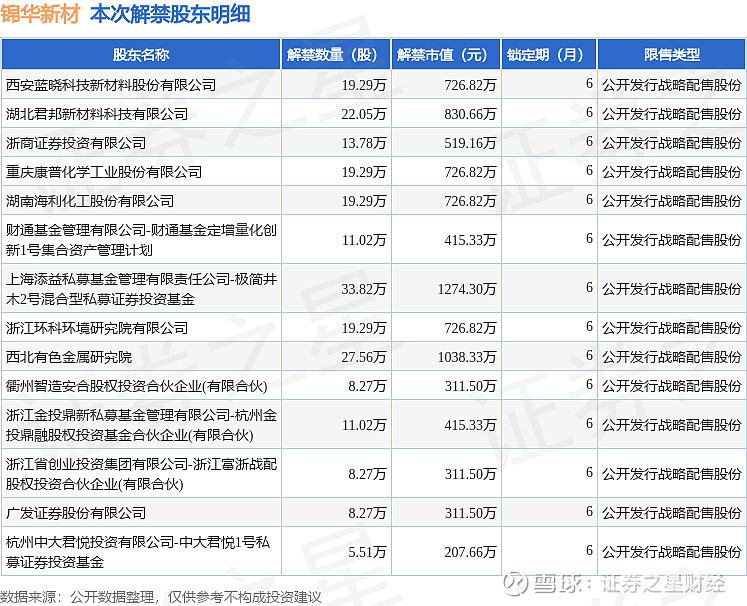Image resolution: width=747 pixels, height=606 pixels.
Task: Click quantity cell 13.78万
Action: pyautogui.click(x=363, y=143)
